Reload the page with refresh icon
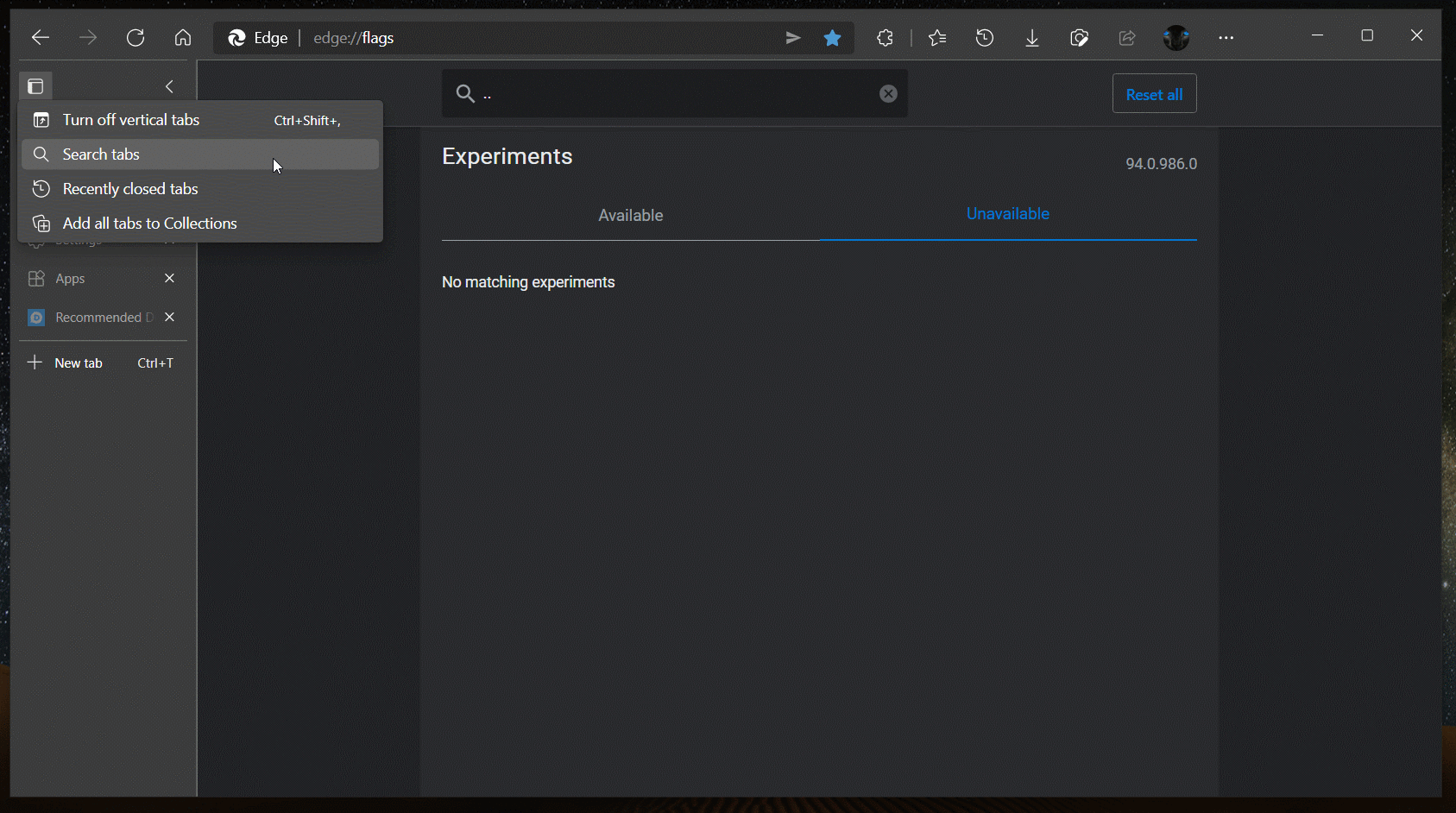 click(136, 38)
